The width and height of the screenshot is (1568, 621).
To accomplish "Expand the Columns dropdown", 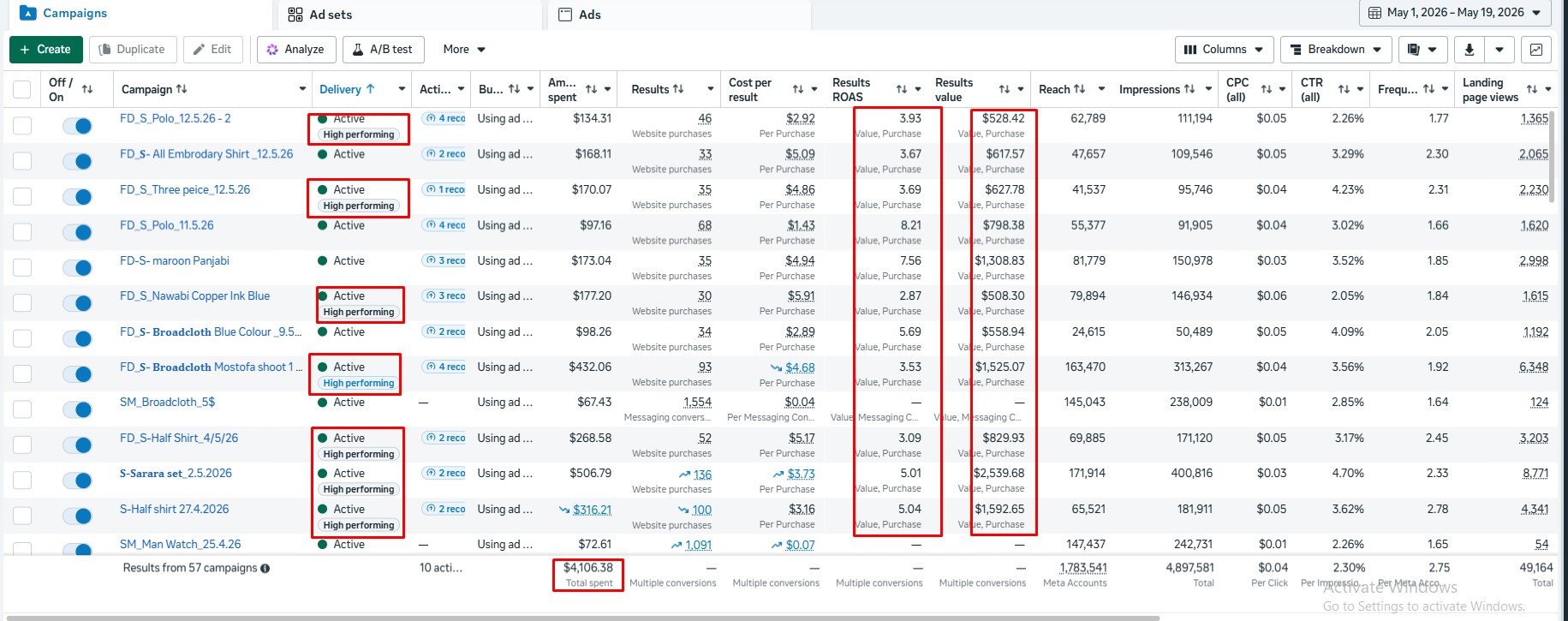I will [x=1225, y=50].
